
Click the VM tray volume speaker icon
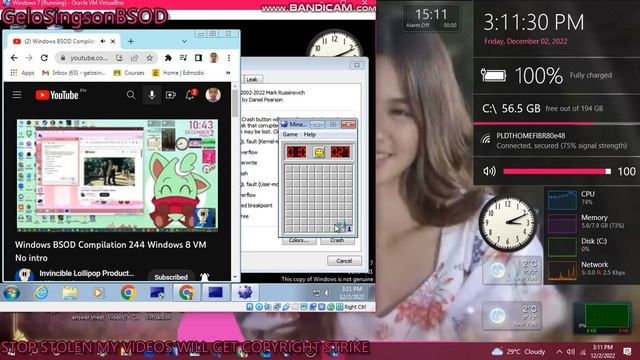pyautogui.click(x=327, y=293)
